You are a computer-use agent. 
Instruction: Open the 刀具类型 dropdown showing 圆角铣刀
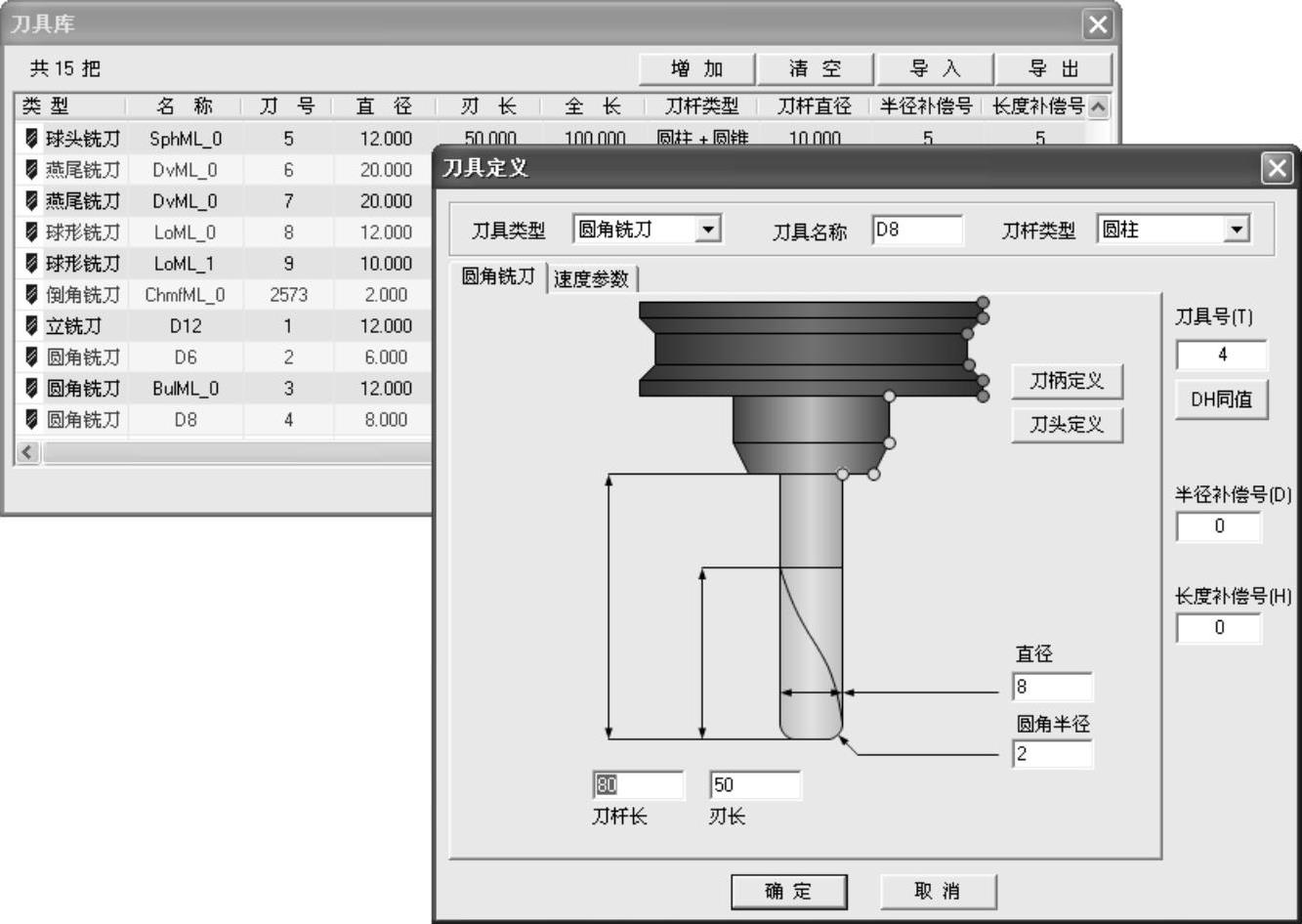click(x=709, y=231)
